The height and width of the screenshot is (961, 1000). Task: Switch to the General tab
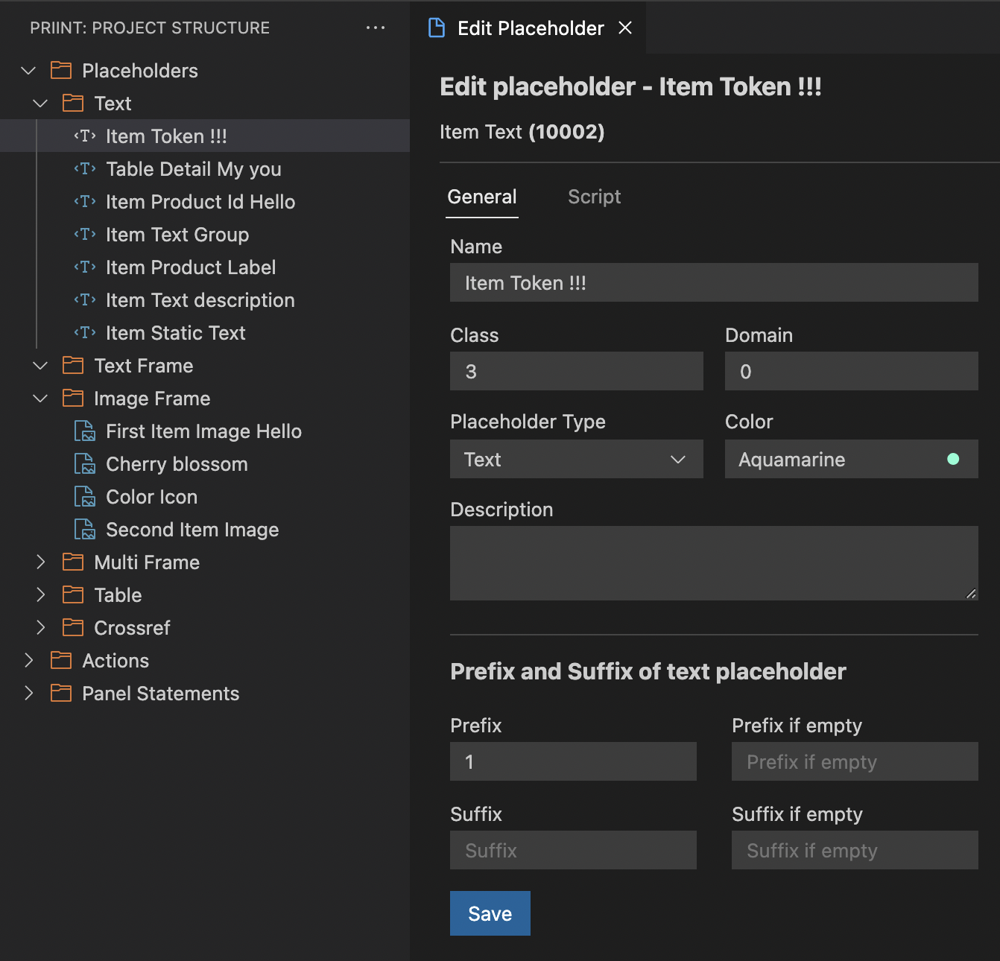click(x=482, y=196)
